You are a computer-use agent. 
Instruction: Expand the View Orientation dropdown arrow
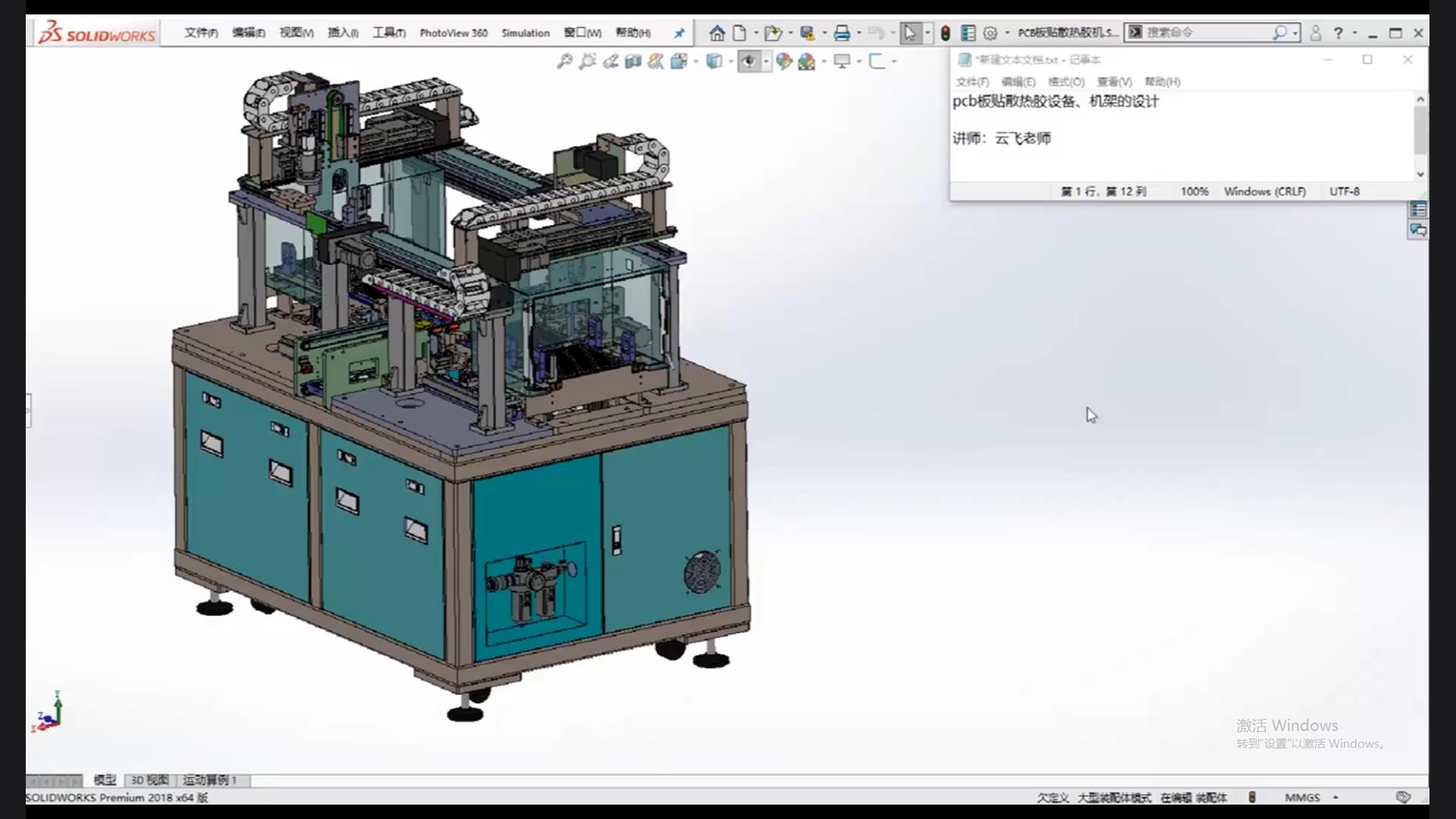click(695, 61)
